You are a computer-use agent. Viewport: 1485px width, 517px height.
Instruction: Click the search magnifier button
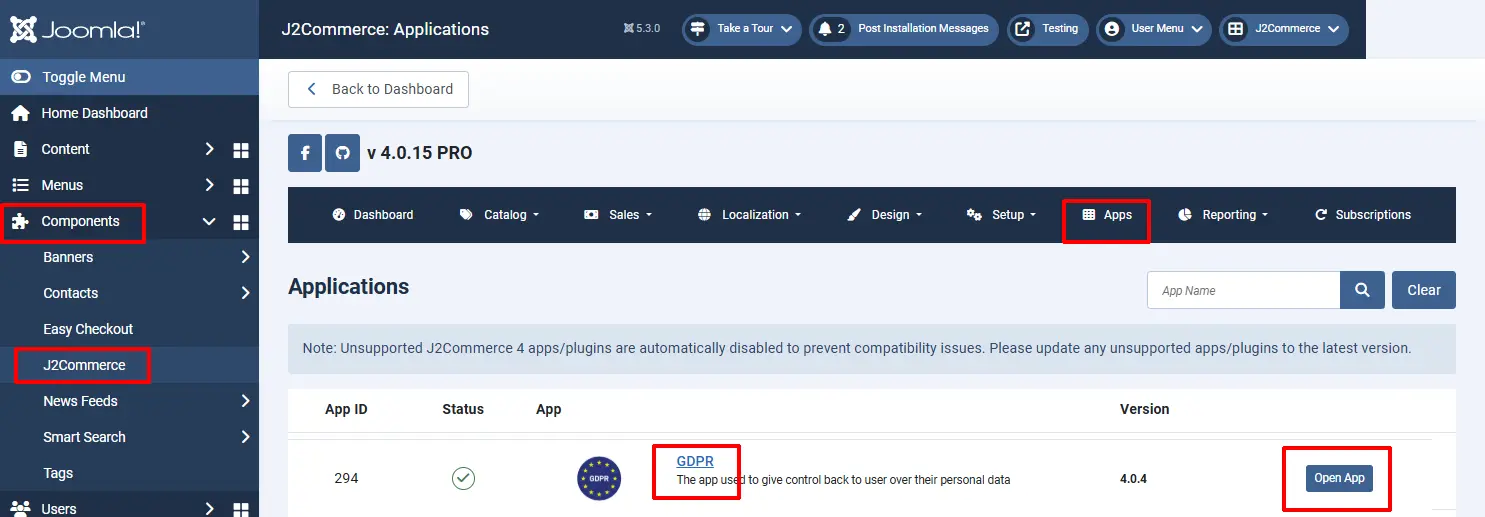[x=1362, y=290]
